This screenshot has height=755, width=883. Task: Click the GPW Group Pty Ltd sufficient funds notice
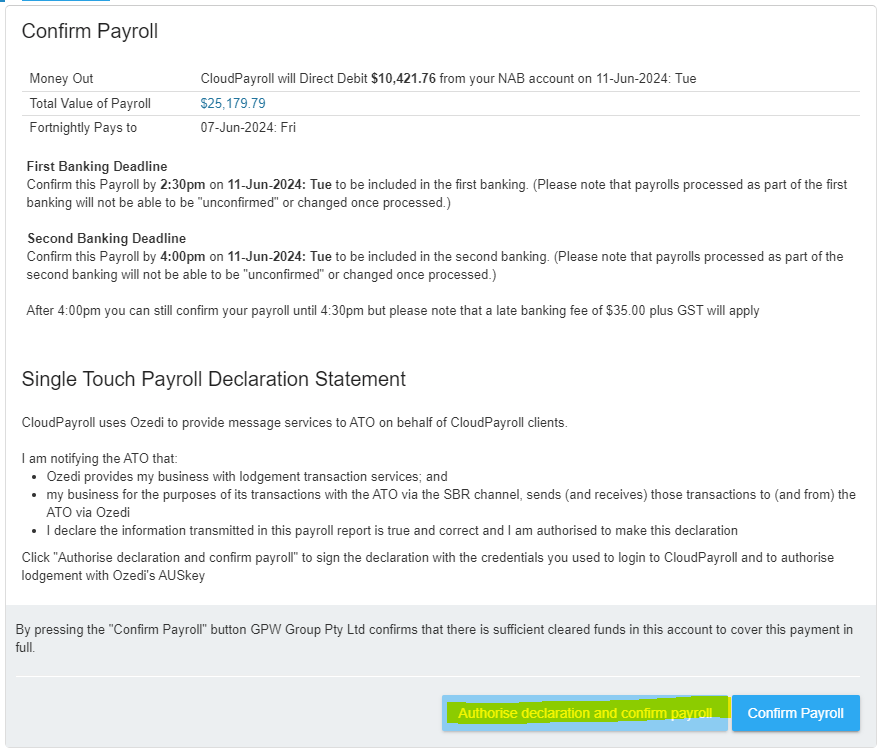[x=434, y=638]
